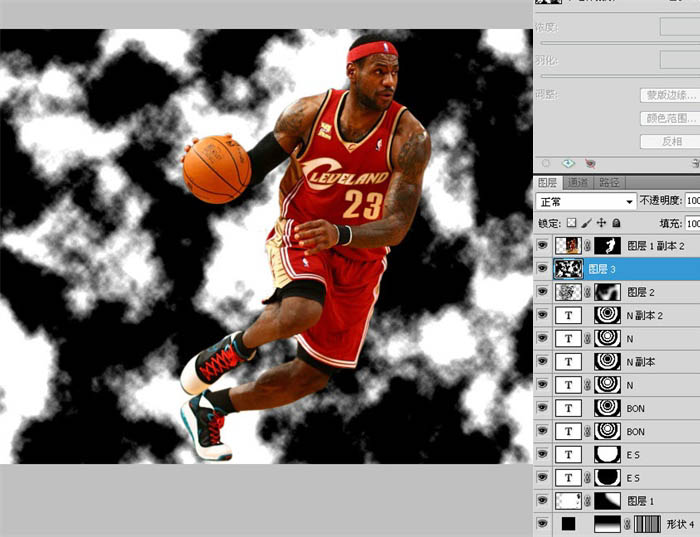Click the black fill swatch of 形状 4

pyautogui.click(x=568, y=524)
